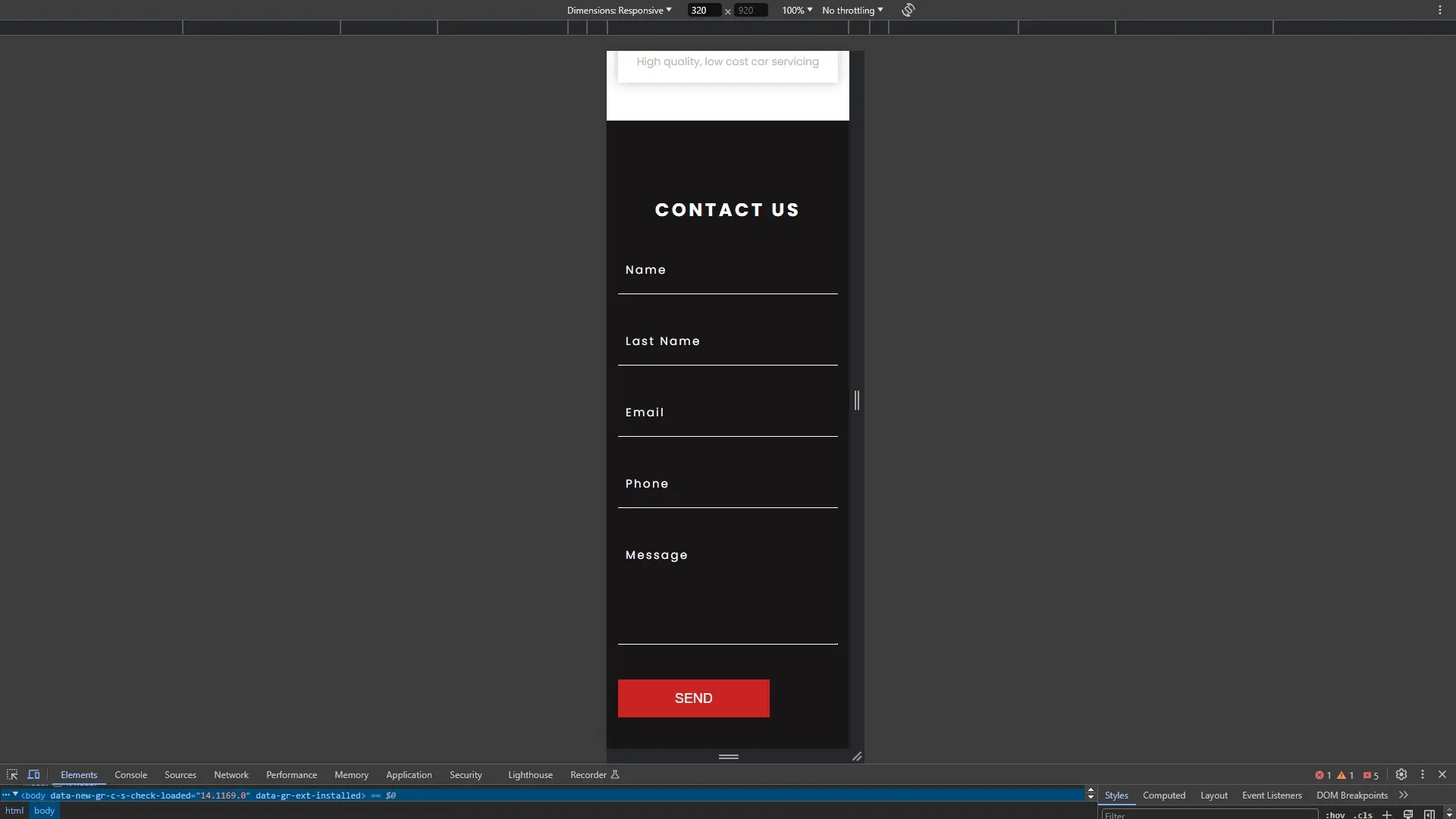Screen dimensions: 1456x819
Task: Click the Styles Filter input
Action: point(1210,814)
